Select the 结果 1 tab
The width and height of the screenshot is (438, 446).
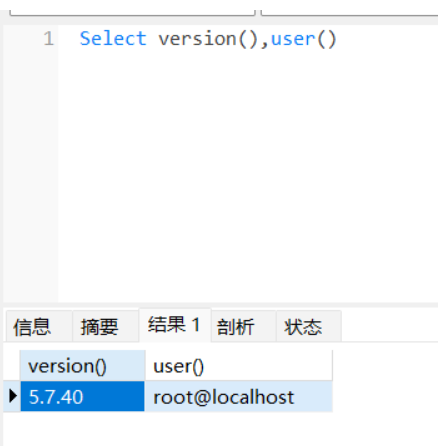coord(175,325)
